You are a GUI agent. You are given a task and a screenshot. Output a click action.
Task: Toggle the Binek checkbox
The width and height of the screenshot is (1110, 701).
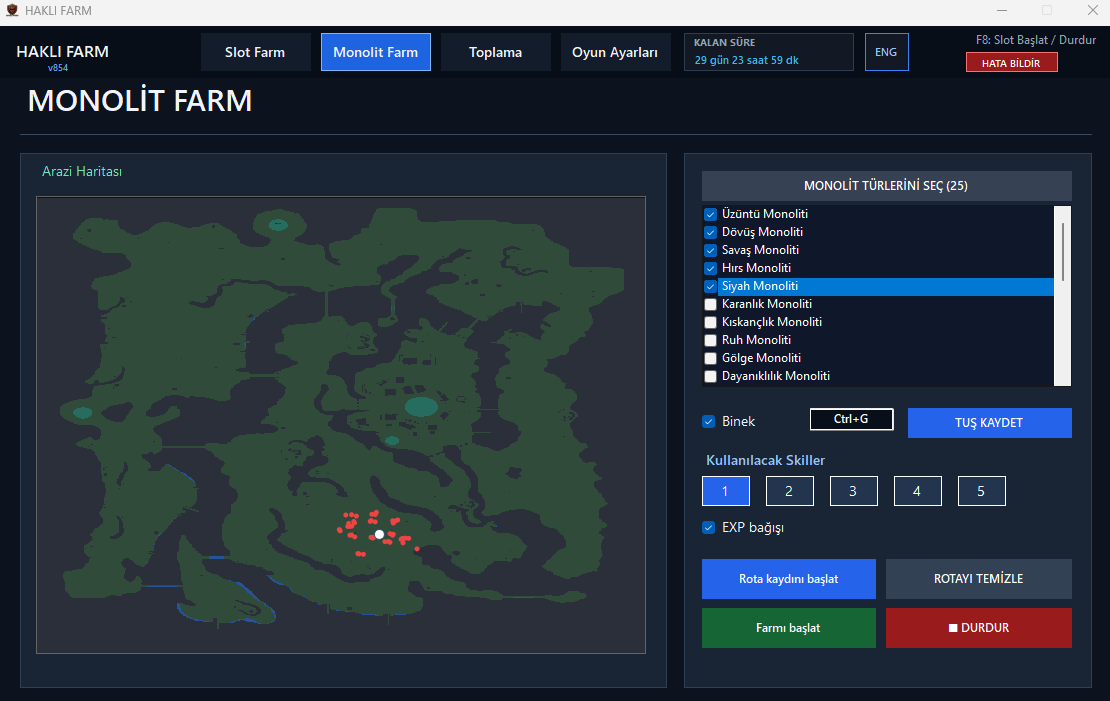click(x=709, y=422)
